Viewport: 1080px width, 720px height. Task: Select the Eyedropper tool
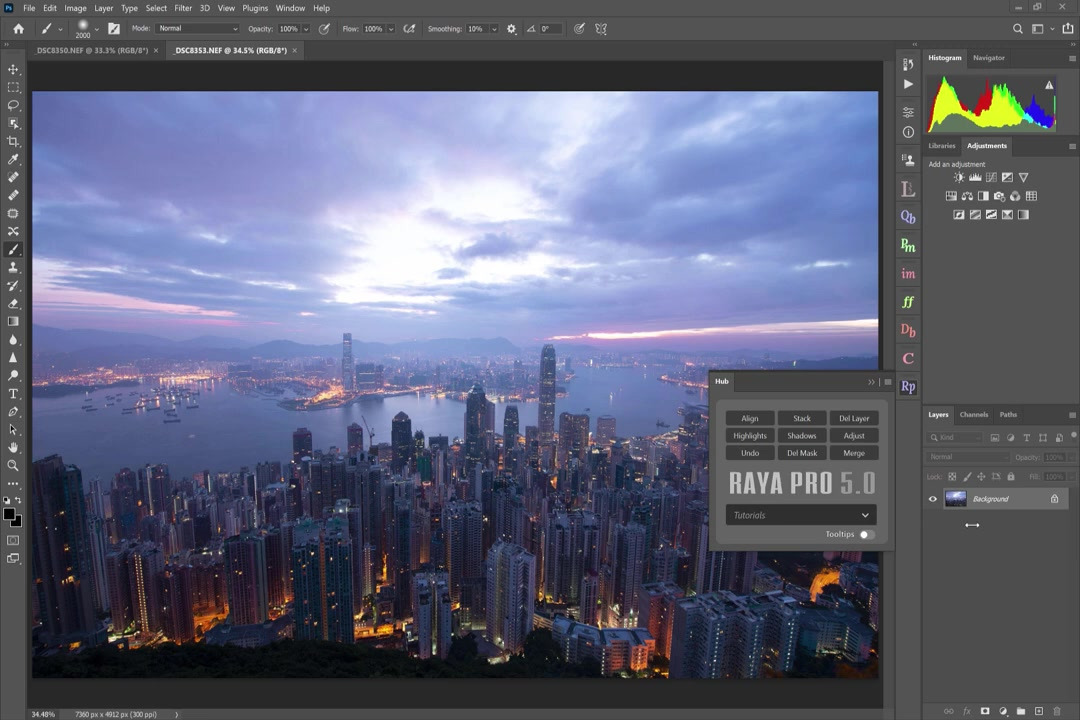click(13, 159)
